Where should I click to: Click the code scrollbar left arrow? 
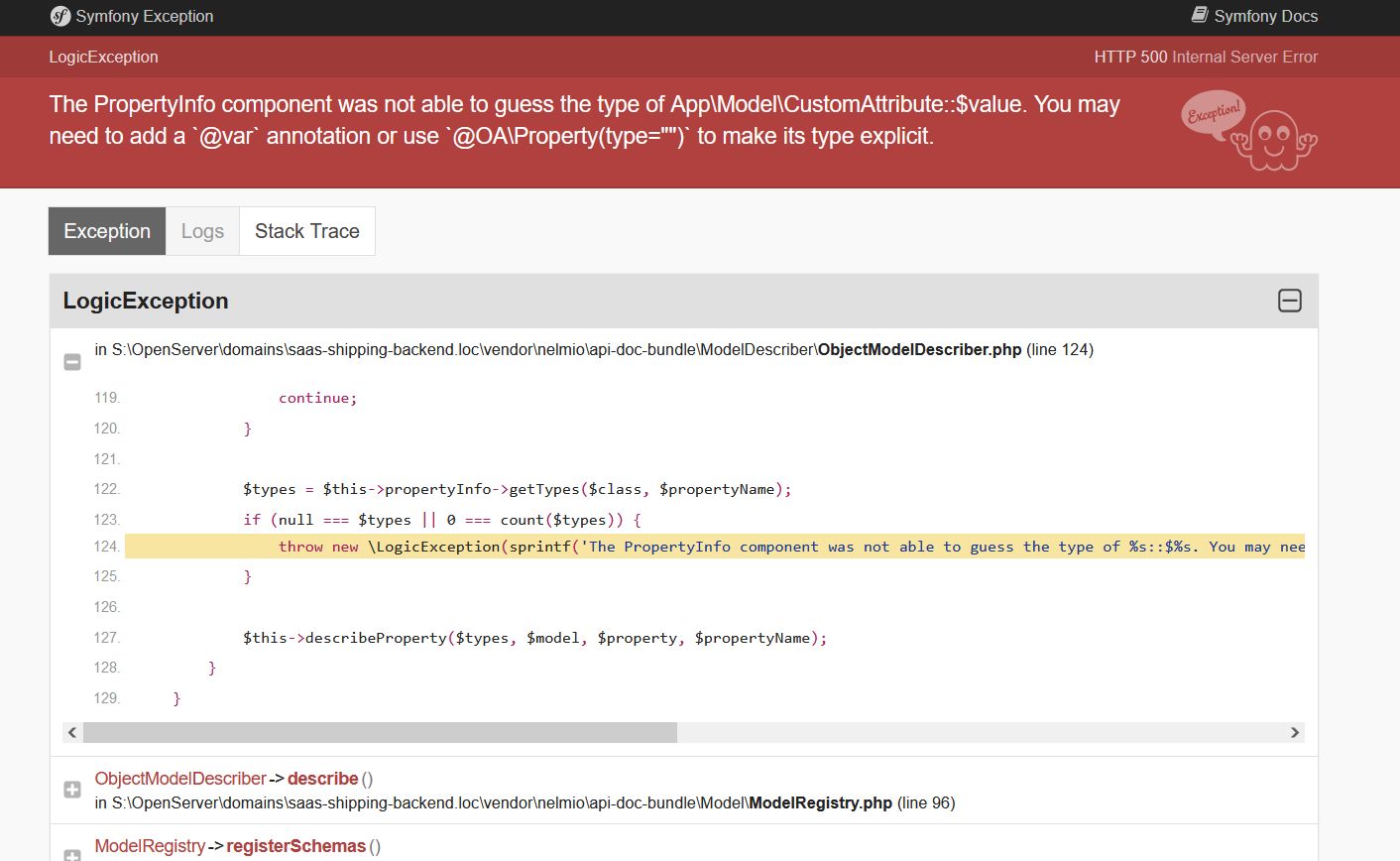pos(72,732)
